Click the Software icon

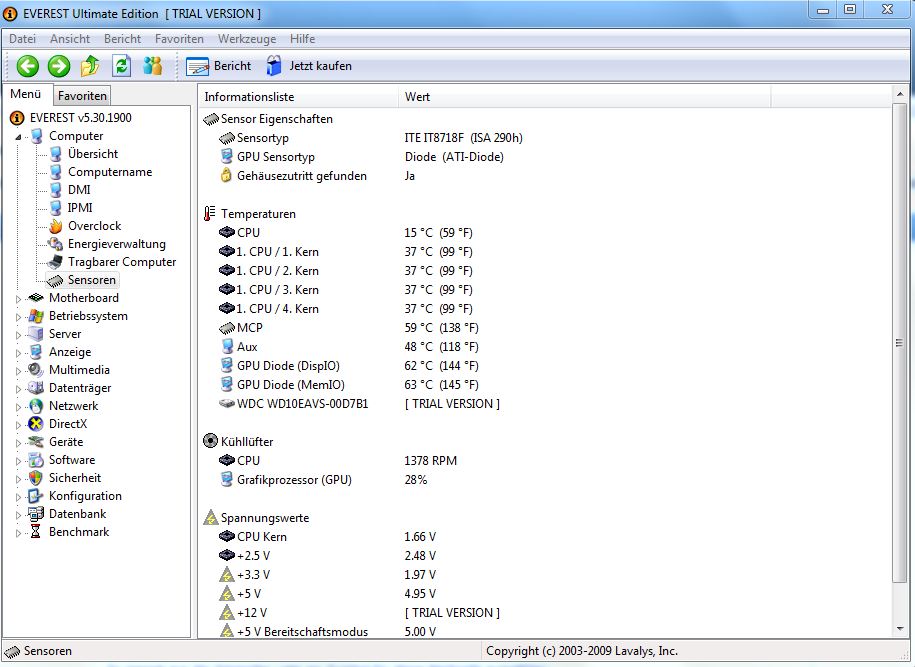coord(36,460)
